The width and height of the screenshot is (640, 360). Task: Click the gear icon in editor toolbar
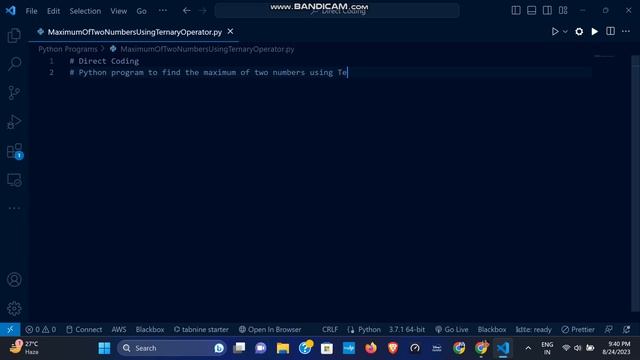(579, 31)
